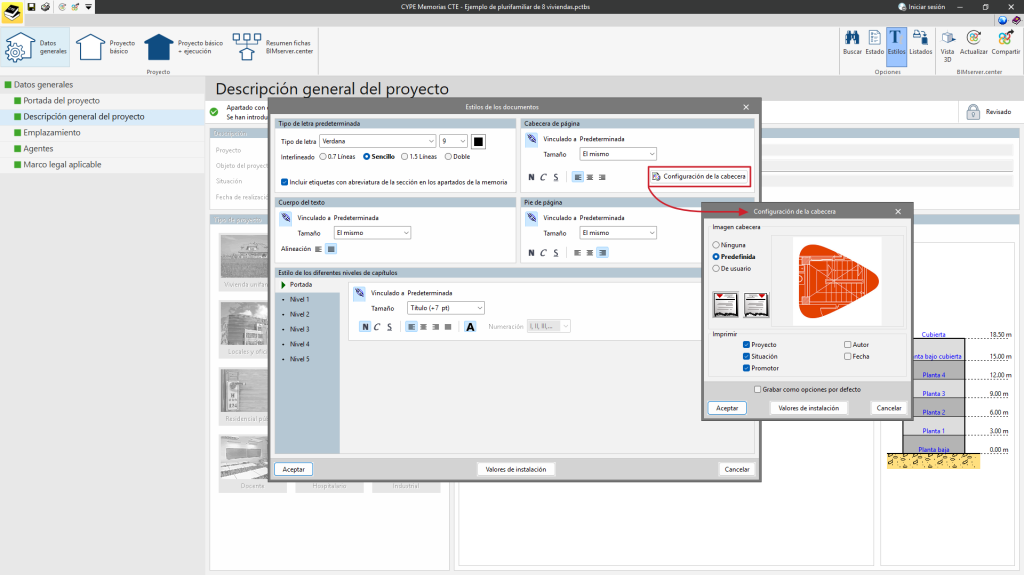Image resolution: width=1024 pixels, height=575 pixels.
Task: Open Proyecto básico + ejecución
Action: coord(184,47)
